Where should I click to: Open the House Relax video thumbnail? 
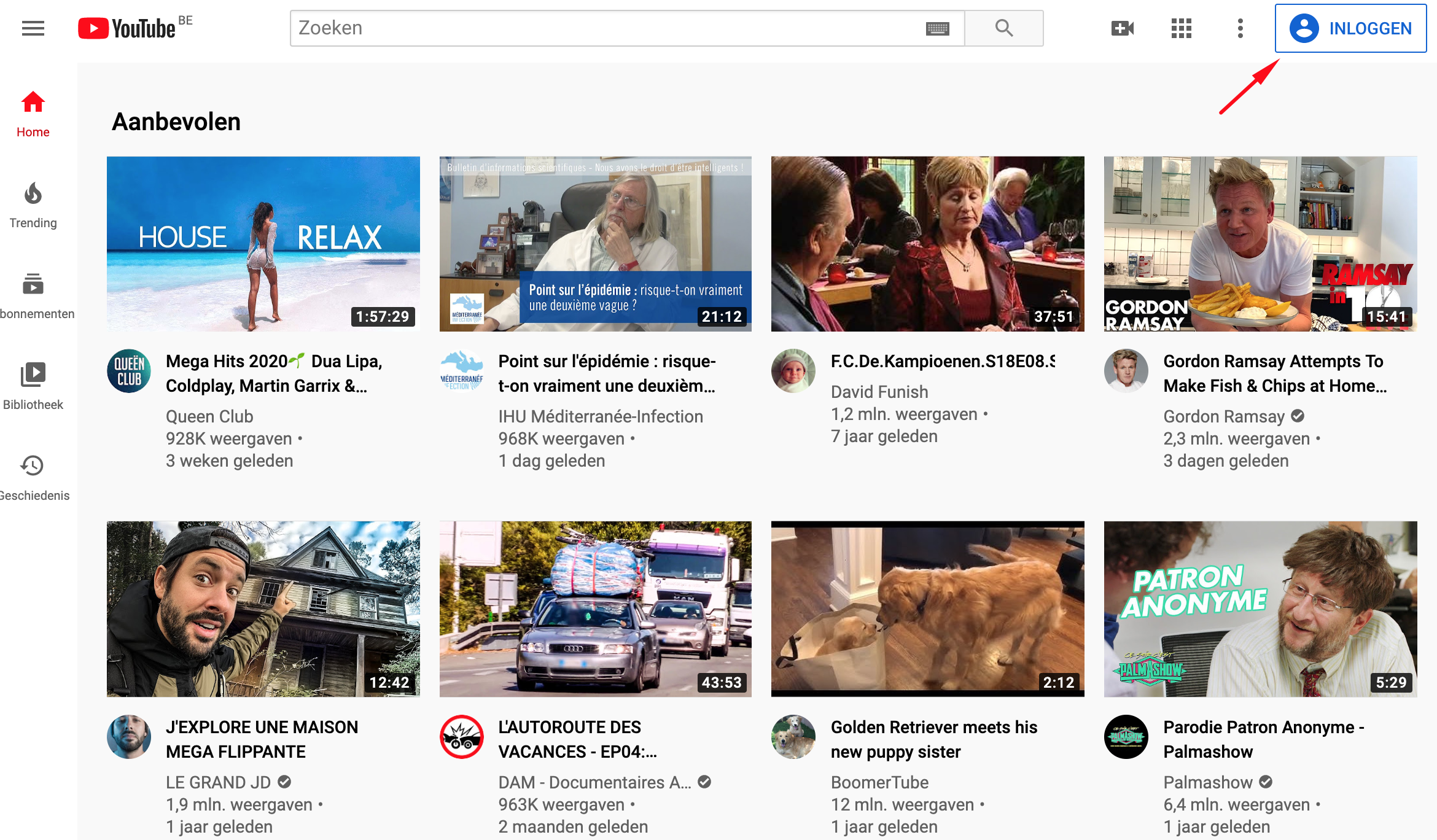coord(263,244)
